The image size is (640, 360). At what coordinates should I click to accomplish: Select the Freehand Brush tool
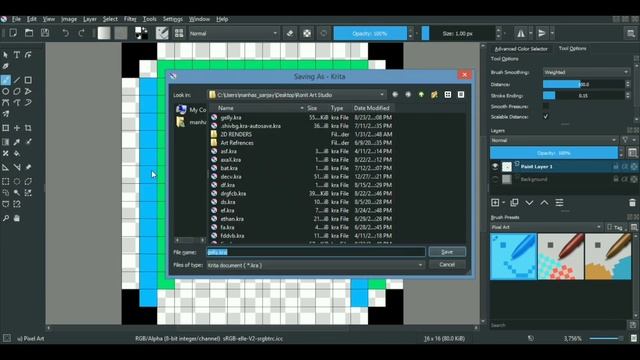pos(6,80)
